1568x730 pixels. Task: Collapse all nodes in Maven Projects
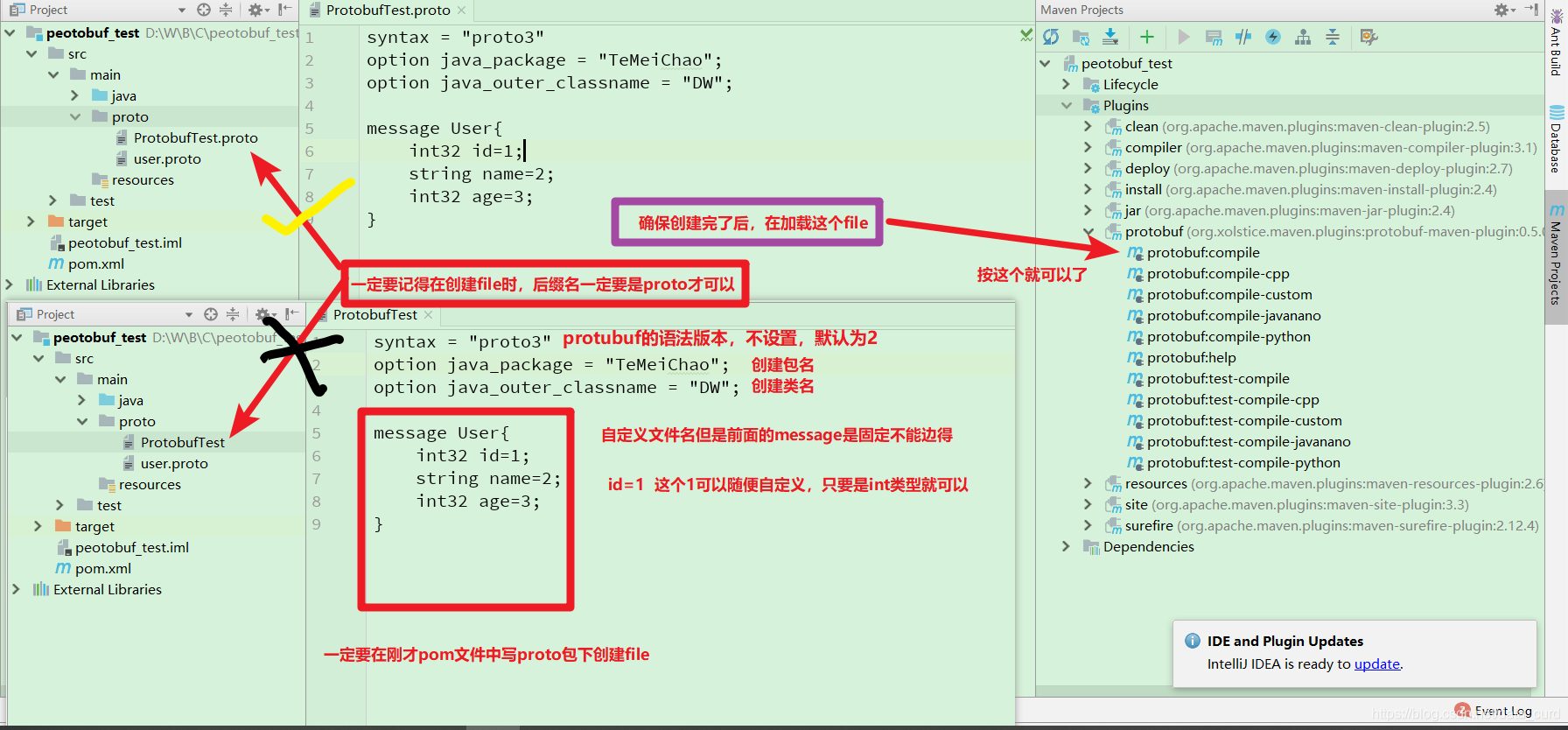coord(1333,37)
